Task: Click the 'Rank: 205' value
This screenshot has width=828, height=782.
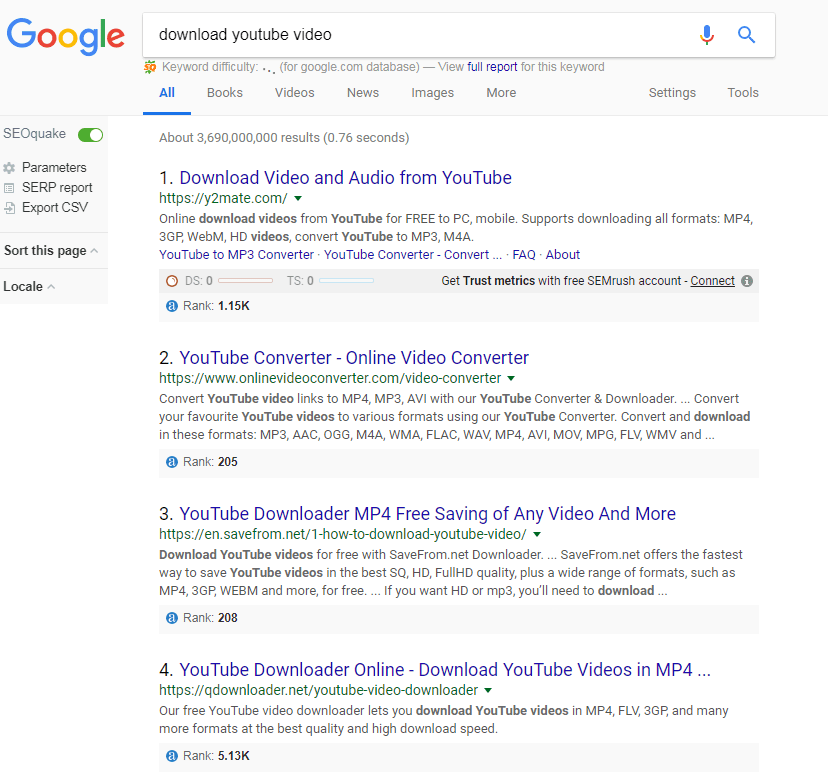Action: [x=228, y=462]
